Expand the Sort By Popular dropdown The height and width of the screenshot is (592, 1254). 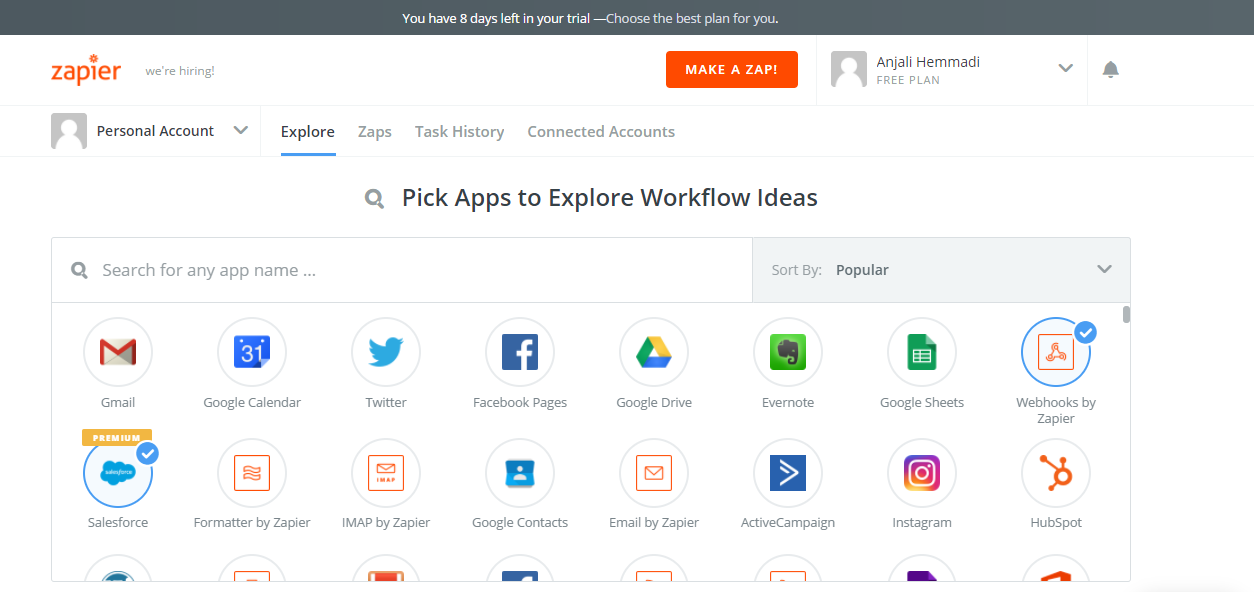point(941,270)
